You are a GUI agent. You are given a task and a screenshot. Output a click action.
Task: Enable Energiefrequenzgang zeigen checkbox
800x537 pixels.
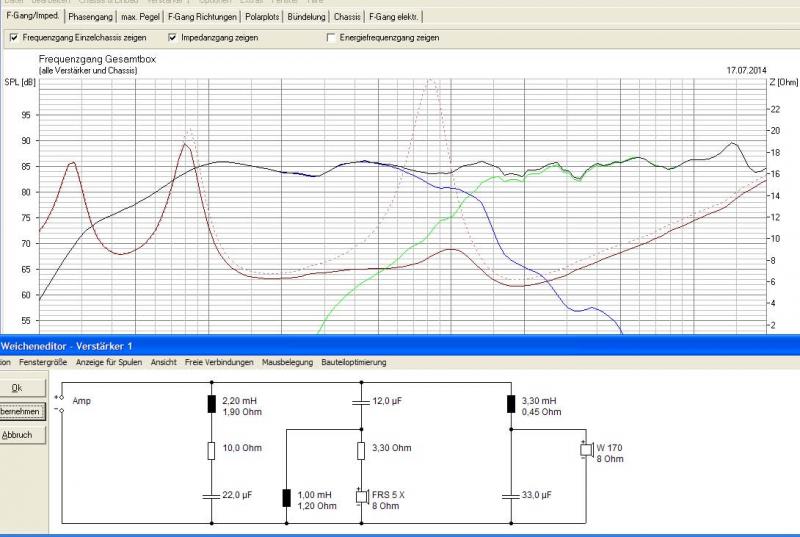331,38
